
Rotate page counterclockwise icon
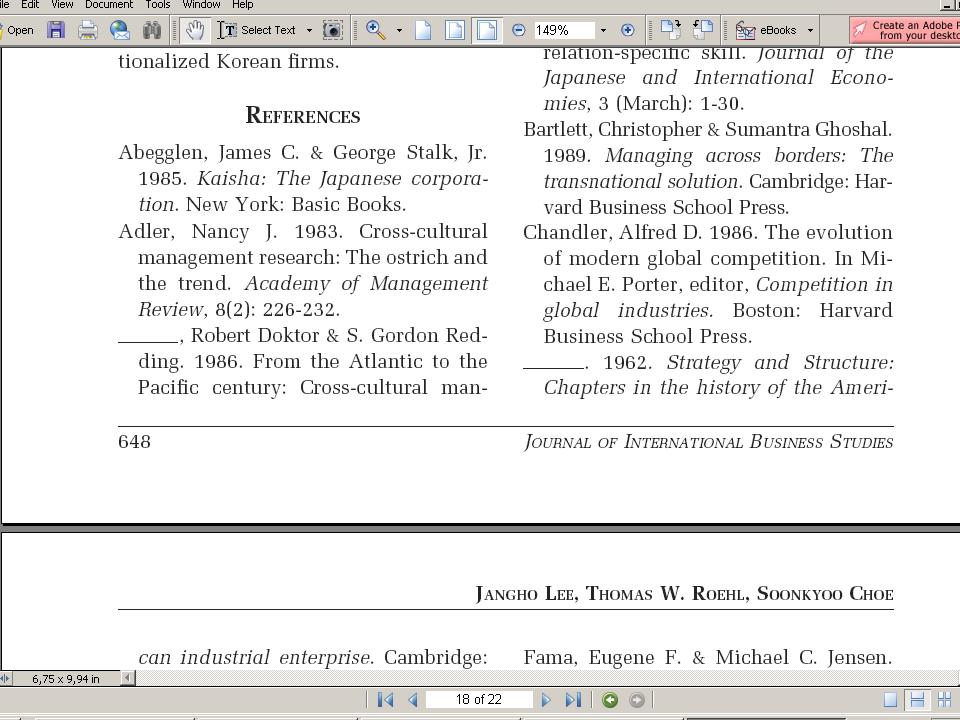tap(702, 29)
